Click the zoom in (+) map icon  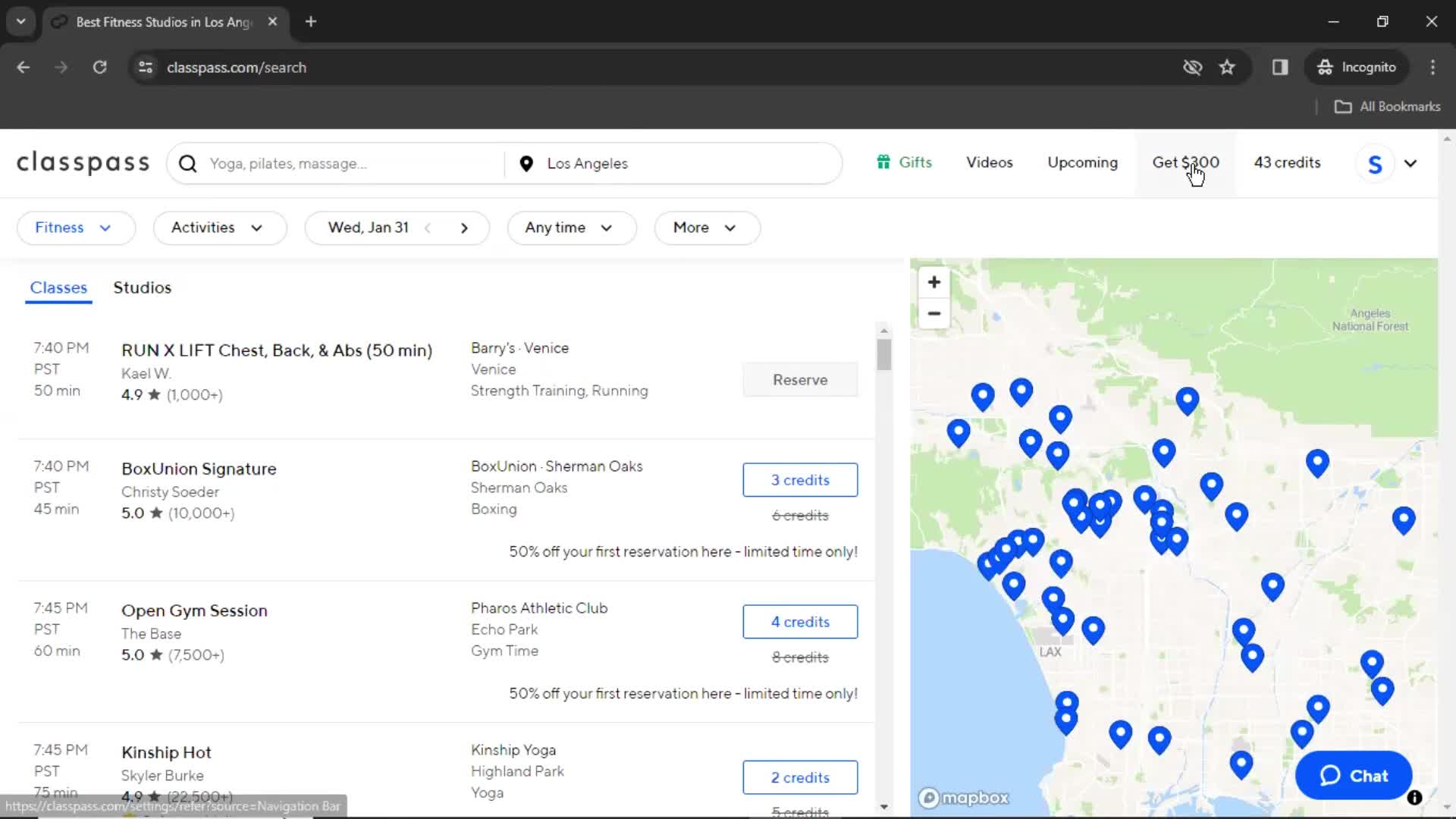pos(934,282)
